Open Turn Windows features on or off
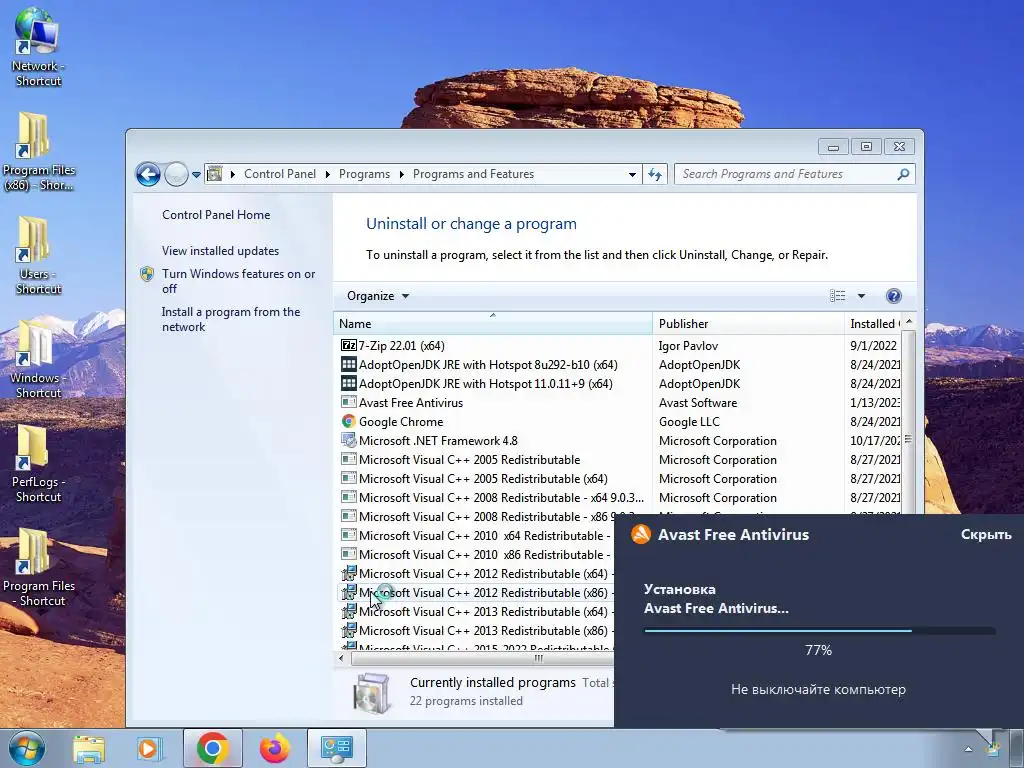Screen dimensions: 1024x768 click(238, 281)
